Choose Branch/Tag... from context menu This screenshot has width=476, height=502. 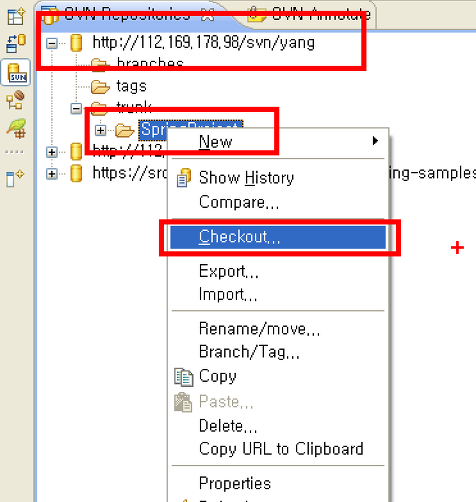click(x=278, y=352)
